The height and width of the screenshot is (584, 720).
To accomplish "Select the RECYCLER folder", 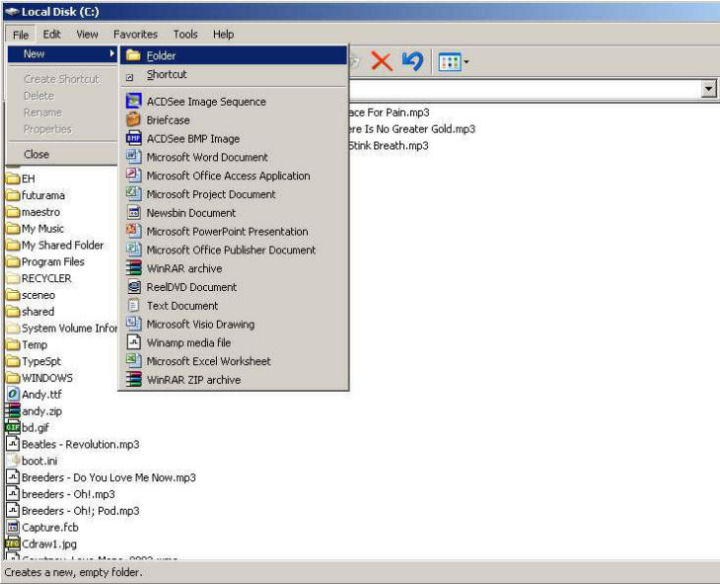I will [x=39, y=278].
